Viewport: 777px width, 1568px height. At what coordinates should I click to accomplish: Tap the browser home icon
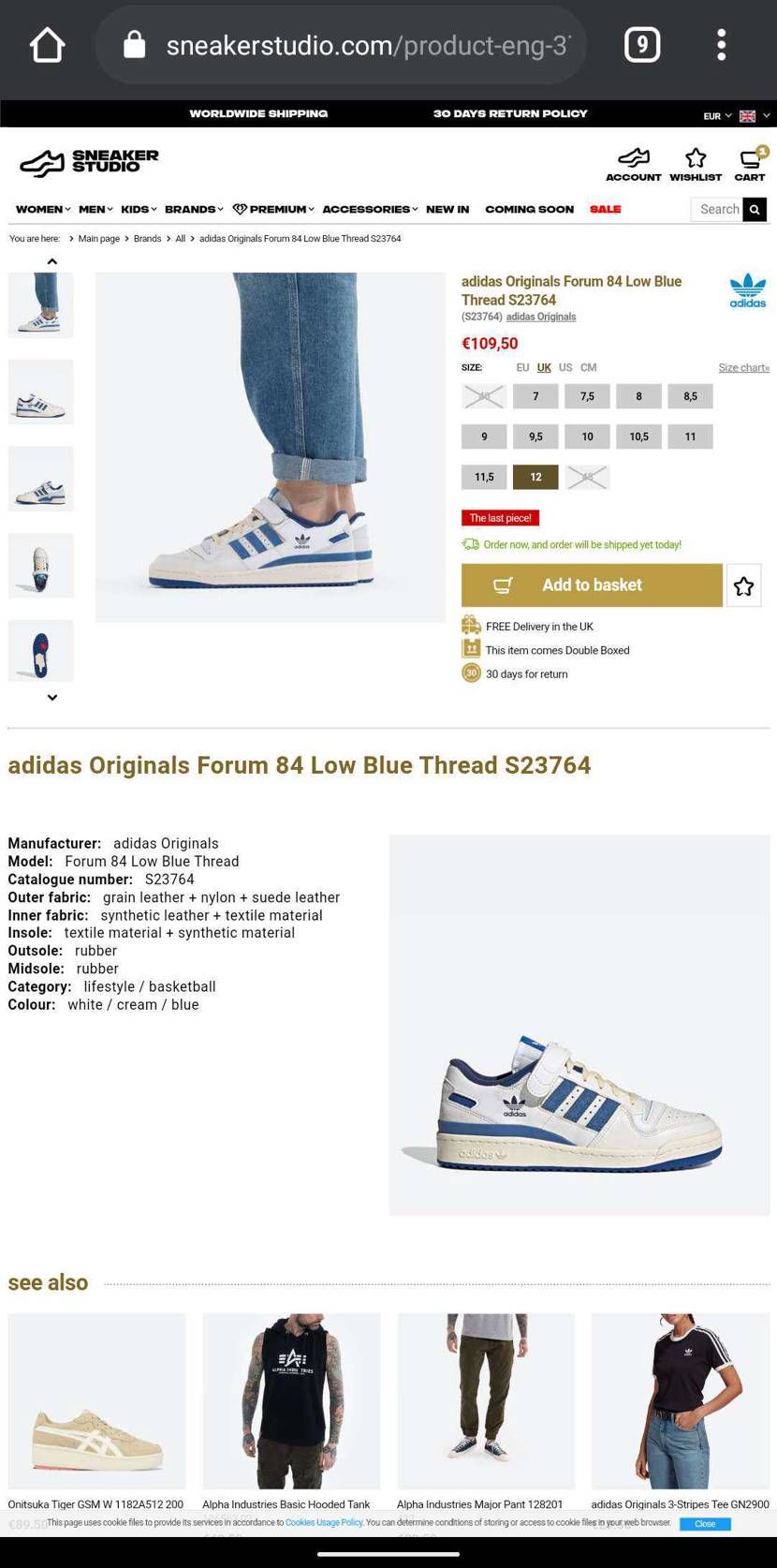[x=47, y=45]
